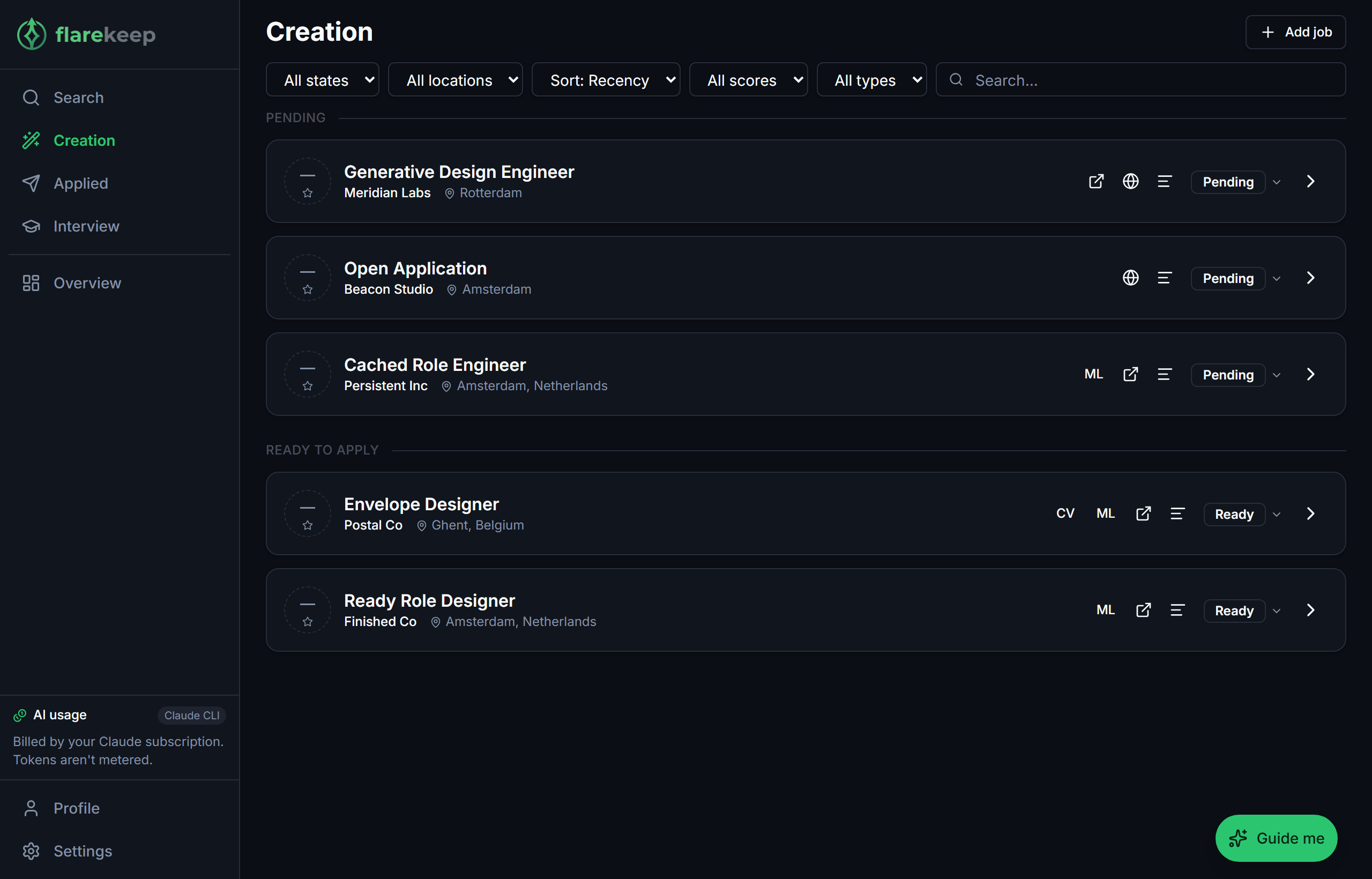
Task: Click Meridian Labs company name
Action: click(387, 193)
